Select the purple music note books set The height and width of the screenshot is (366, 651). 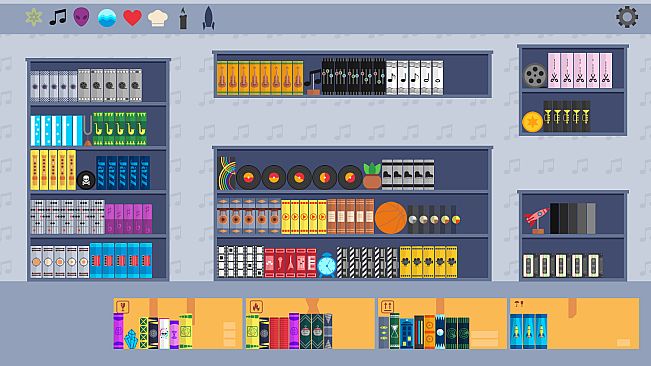tap(128, 219)
